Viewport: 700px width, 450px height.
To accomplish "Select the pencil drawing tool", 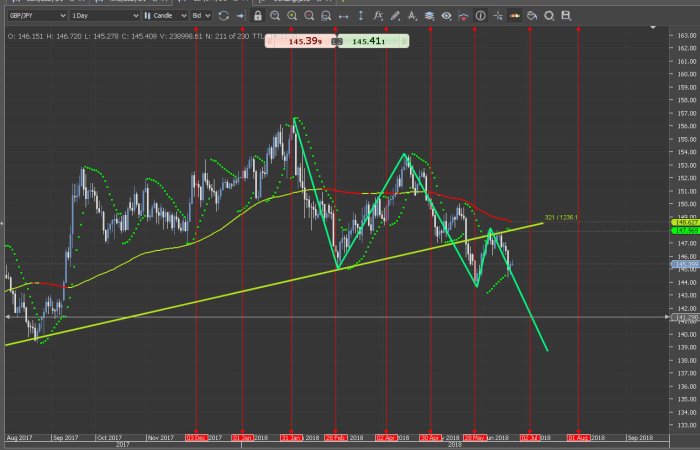I will coord(395,16).
